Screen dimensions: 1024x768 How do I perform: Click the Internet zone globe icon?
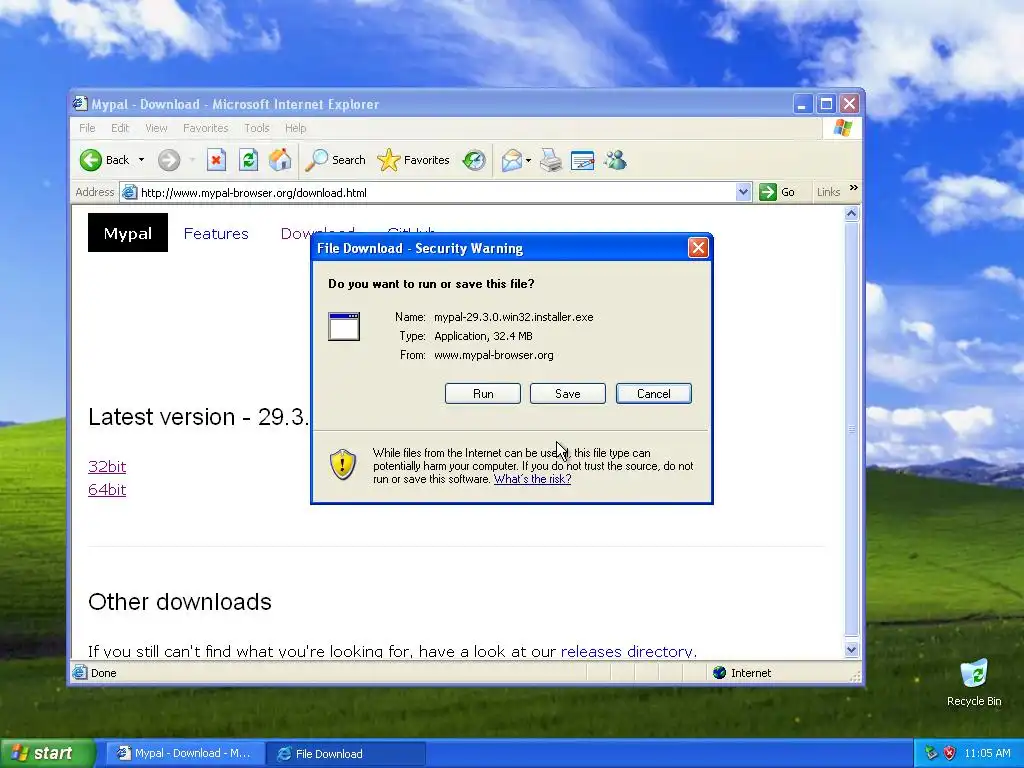[720, 673]
